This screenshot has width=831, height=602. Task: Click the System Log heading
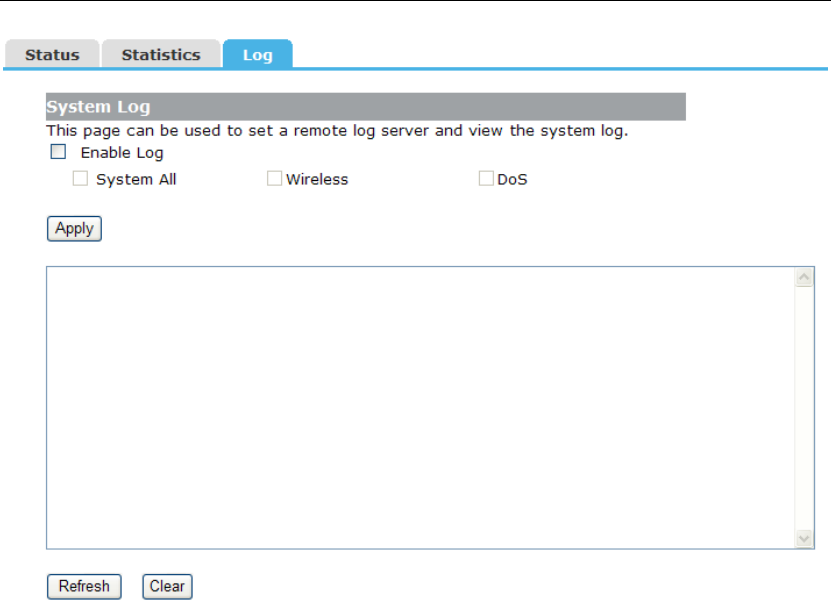(99, 107)
